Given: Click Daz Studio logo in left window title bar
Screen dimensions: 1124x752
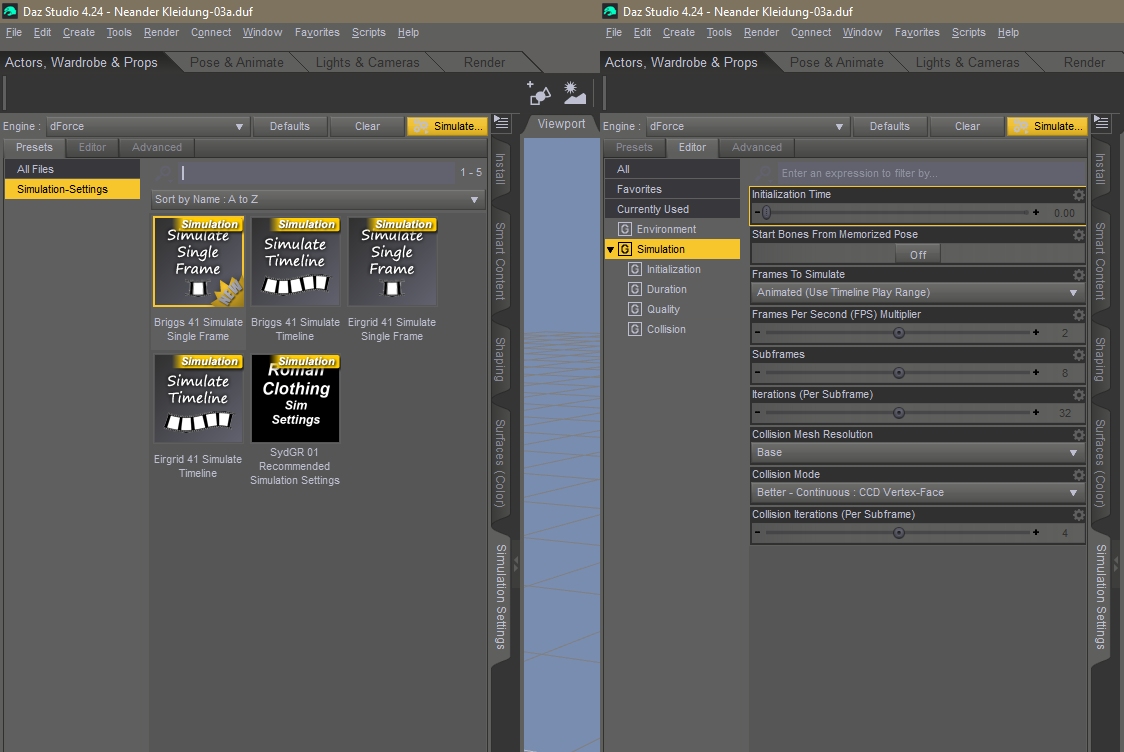Looking at the screenshot, I should [10, 11].
